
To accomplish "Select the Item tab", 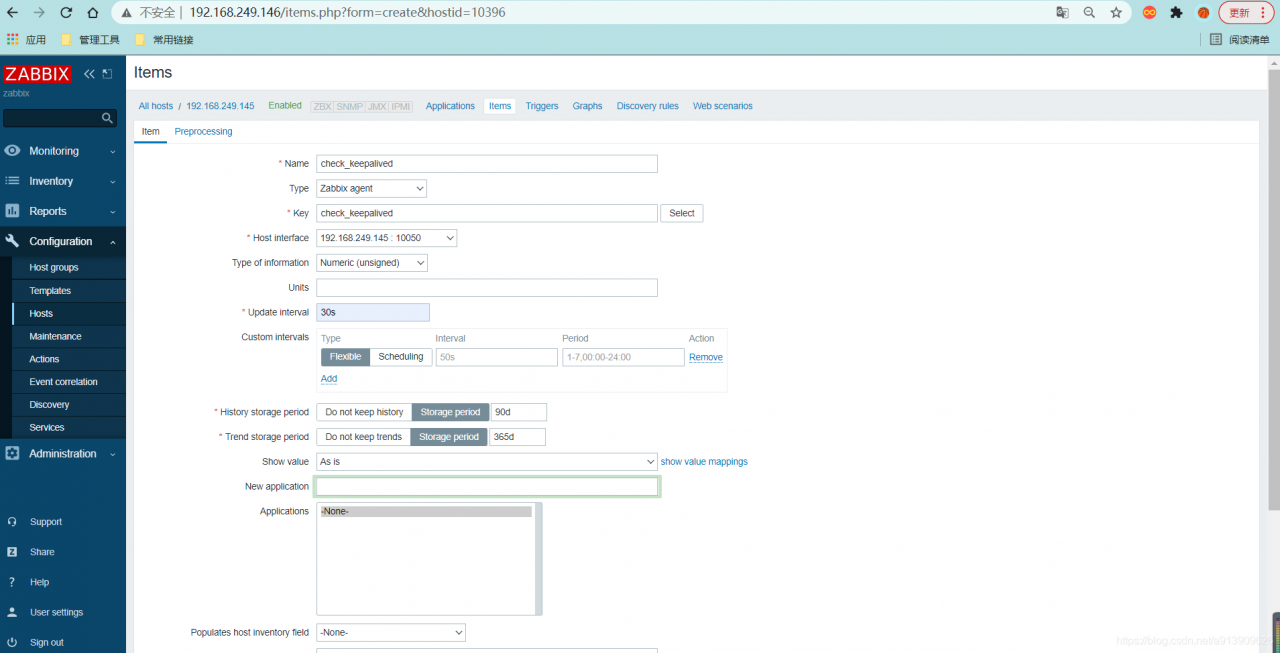I will point(150,131).
